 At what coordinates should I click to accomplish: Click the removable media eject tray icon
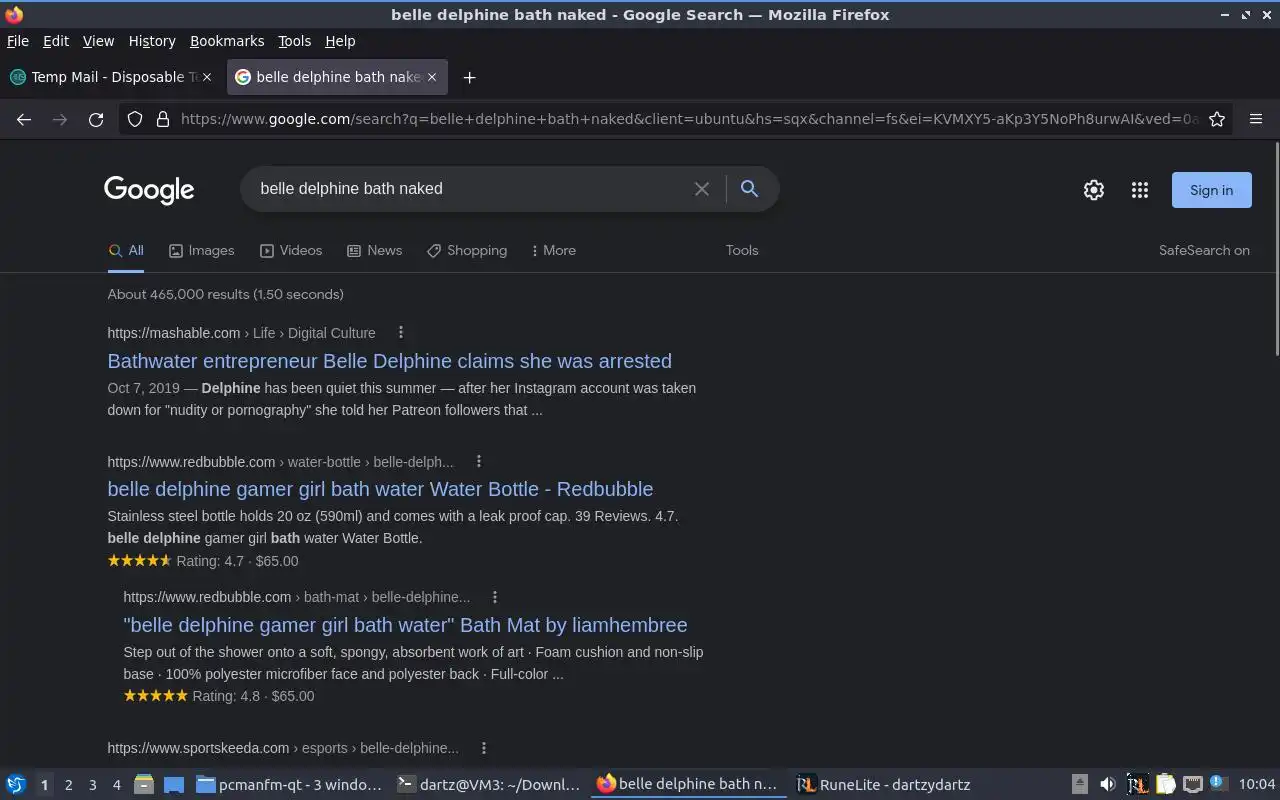click(x=1080, y=785)
